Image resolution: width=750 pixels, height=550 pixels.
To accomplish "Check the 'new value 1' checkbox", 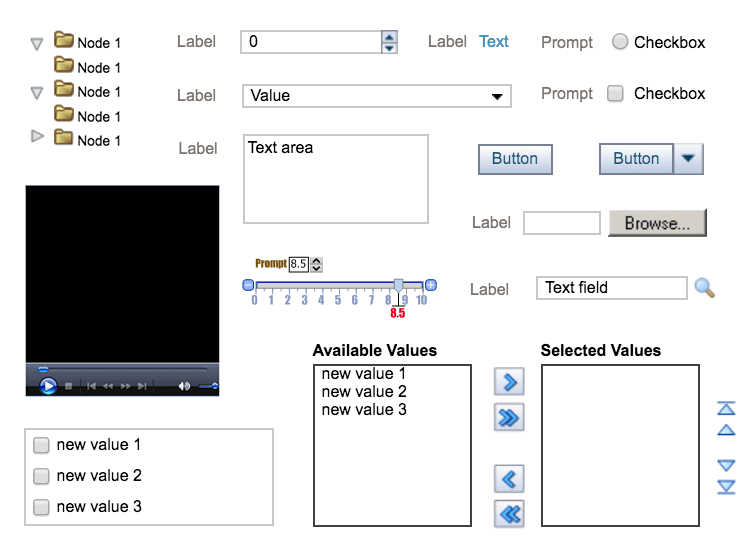I will 41,445.
